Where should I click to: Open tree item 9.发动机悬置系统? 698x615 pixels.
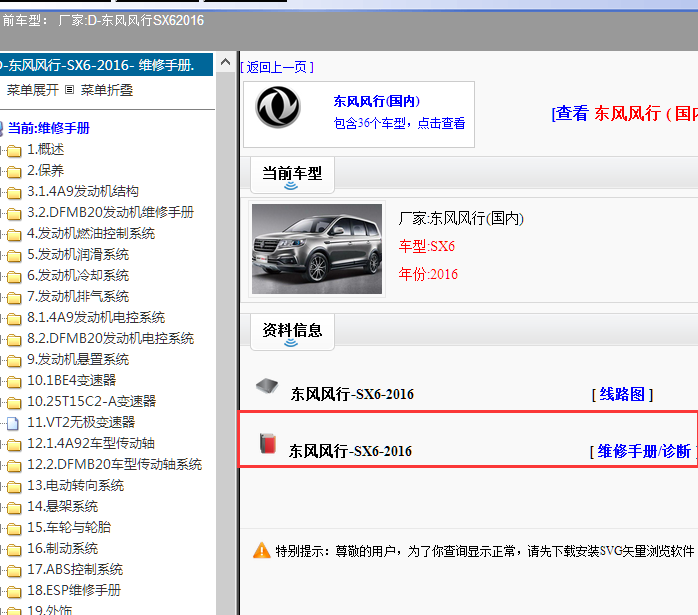click(78, 359)
